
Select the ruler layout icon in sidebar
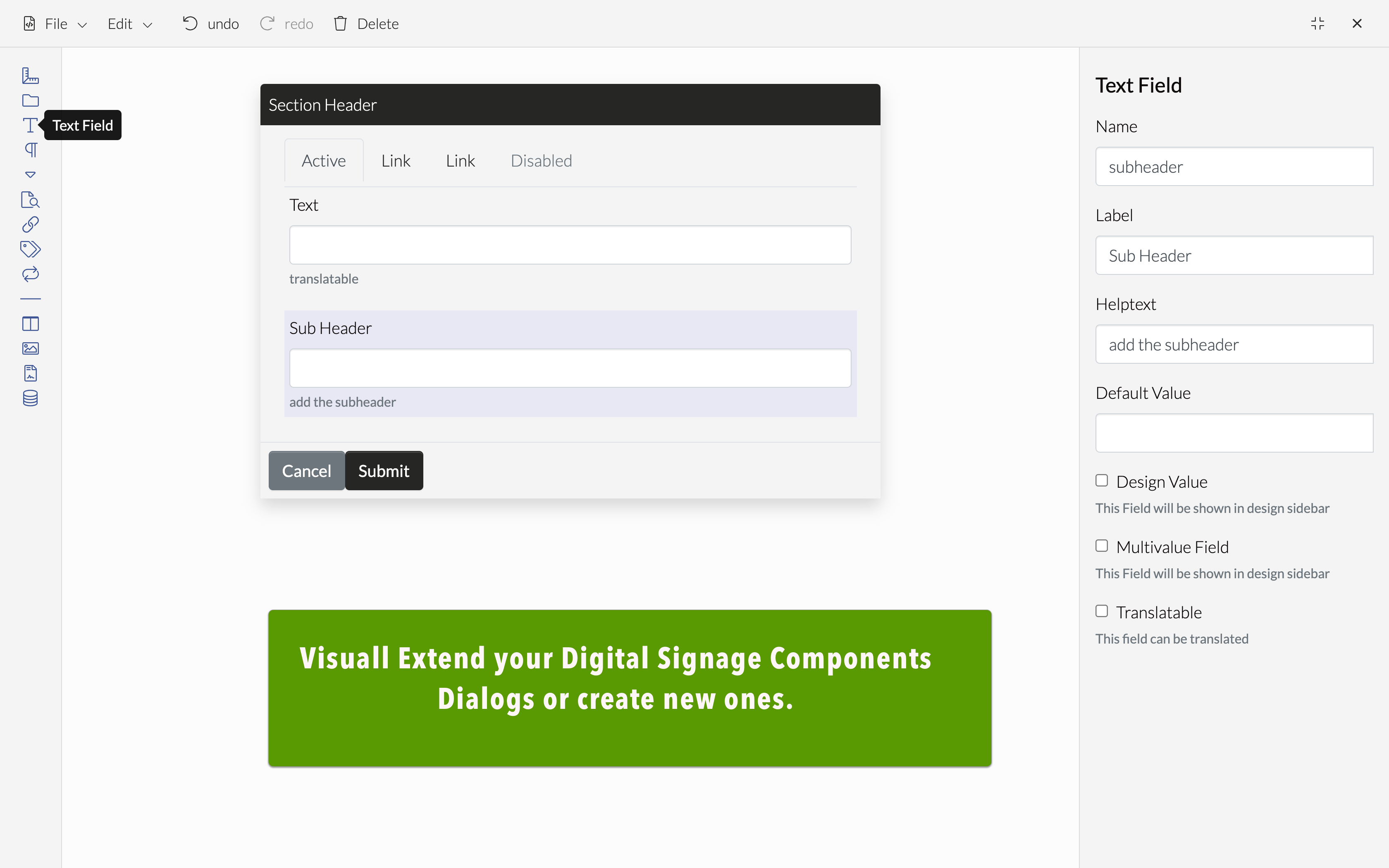click(x=31, y=76)
